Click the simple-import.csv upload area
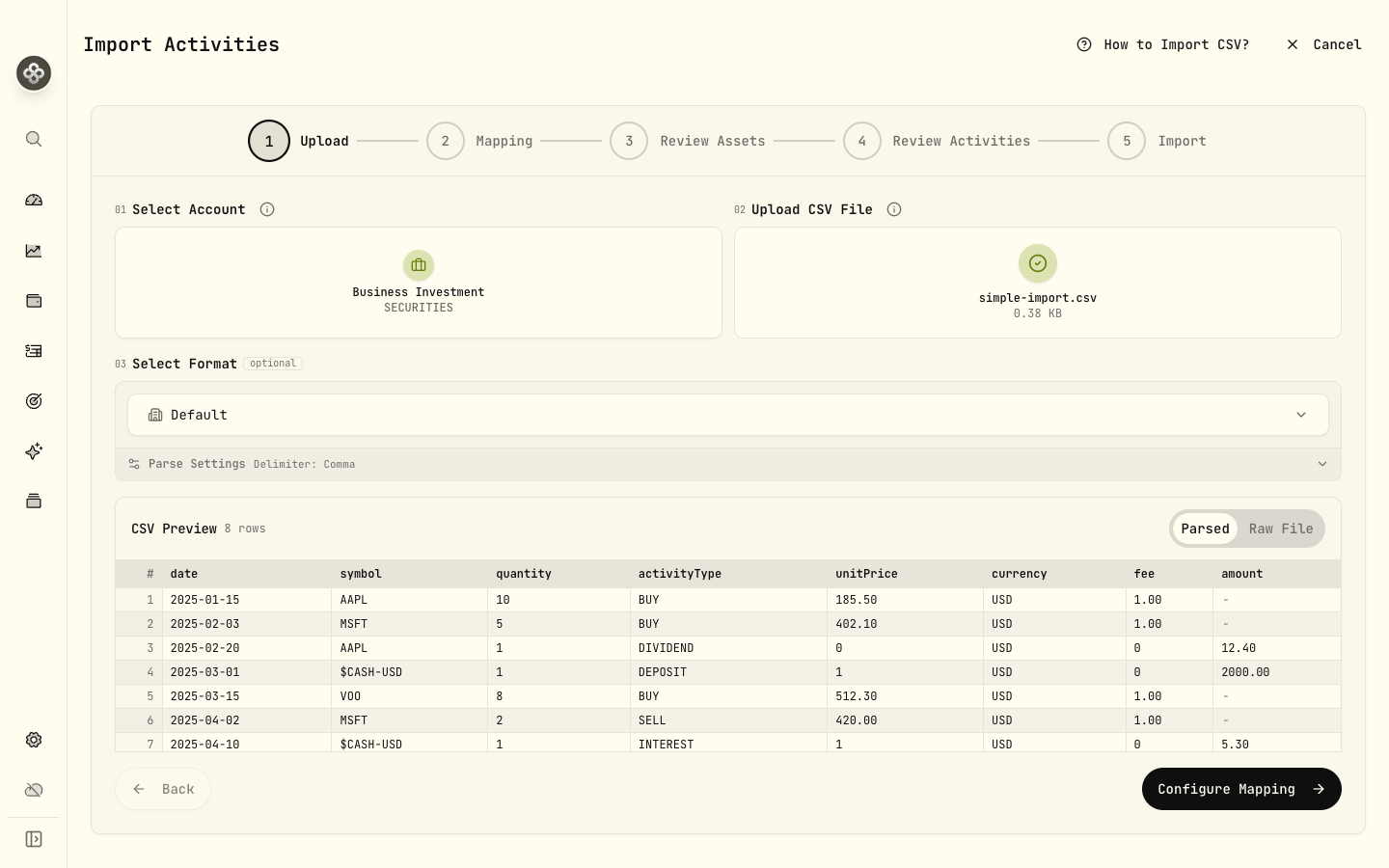The height and width of the screenshot is (868, 1389). click(1038, 283)
